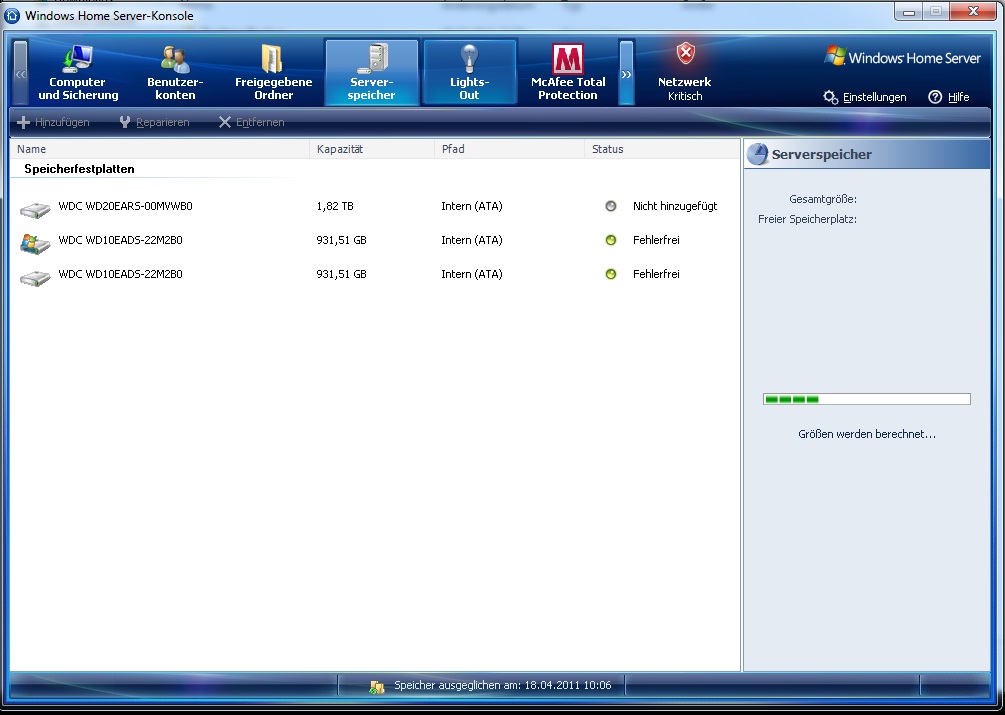The height and width of the screenshot is (715, 1005).
Task: Open the McAfee Total Protection tab
Action: tap(568, 72)
